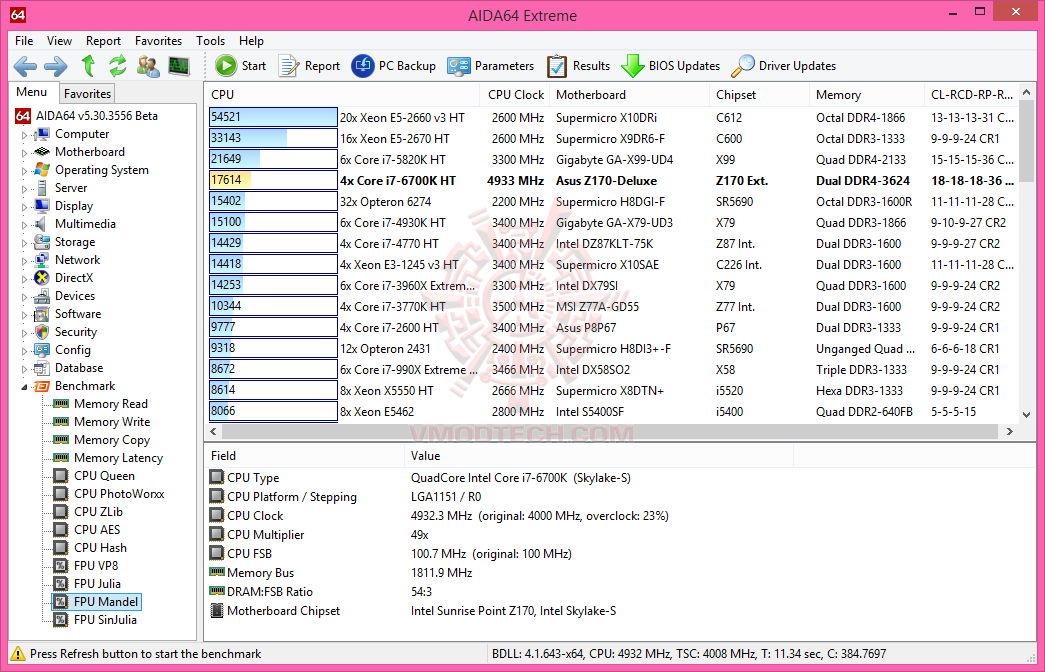Expand the Computer tree node
The image size is (1045, 672).
point(25,135)
